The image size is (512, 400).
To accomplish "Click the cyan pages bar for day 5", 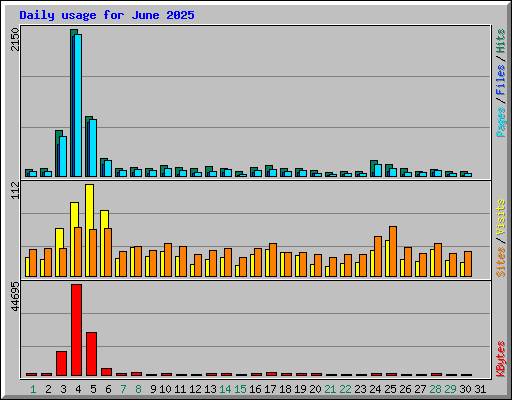I will tap(93, 148).
